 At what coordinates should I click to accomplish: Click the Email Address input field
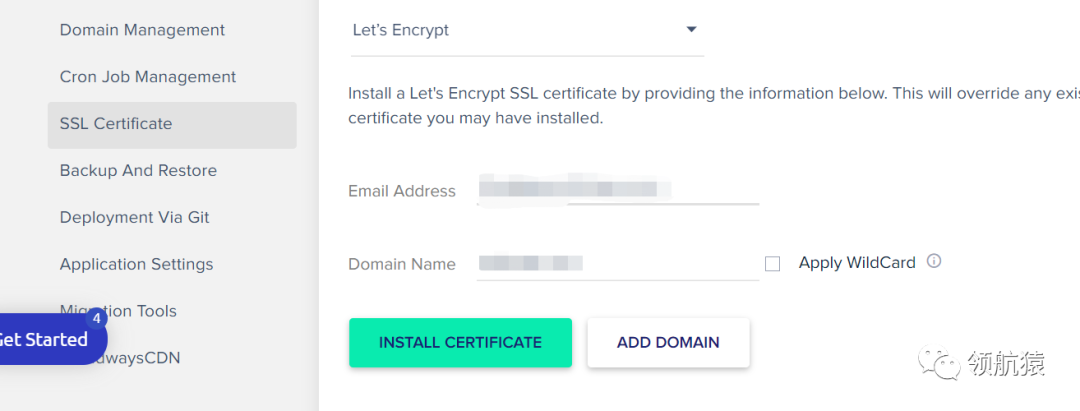[617, 189]
